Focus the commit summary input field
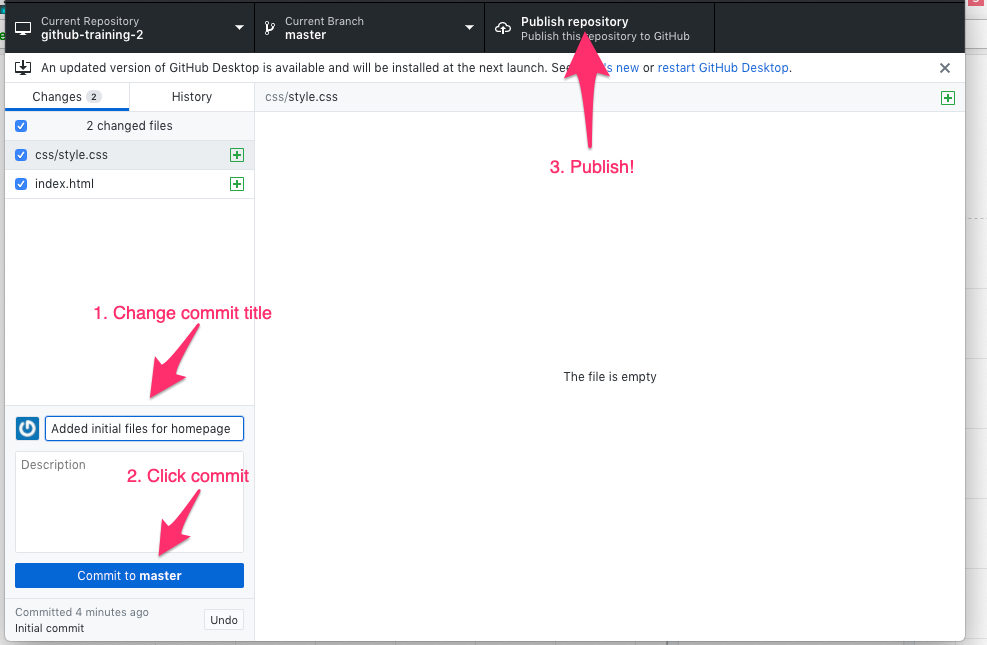Screen dimensions: 987x645 (144, 429)
